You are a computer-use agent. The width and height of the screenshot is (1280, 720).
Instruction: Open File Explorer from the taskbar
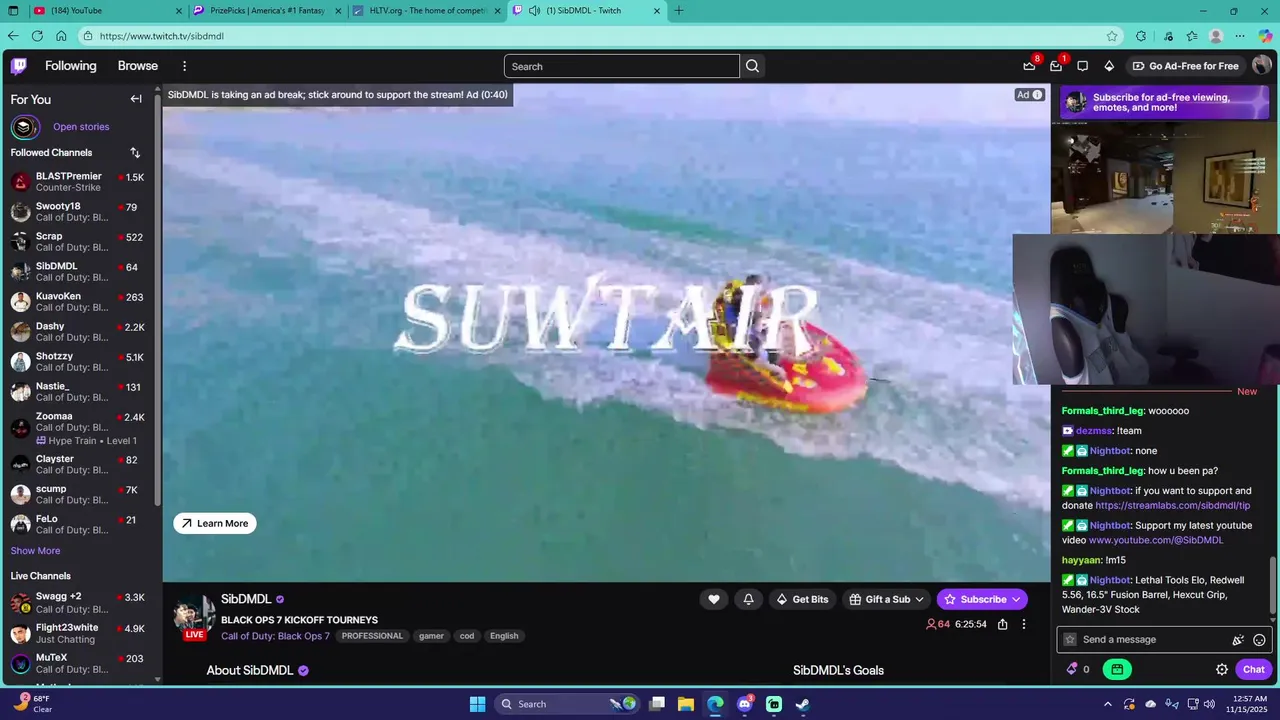[x=686, y=704]
